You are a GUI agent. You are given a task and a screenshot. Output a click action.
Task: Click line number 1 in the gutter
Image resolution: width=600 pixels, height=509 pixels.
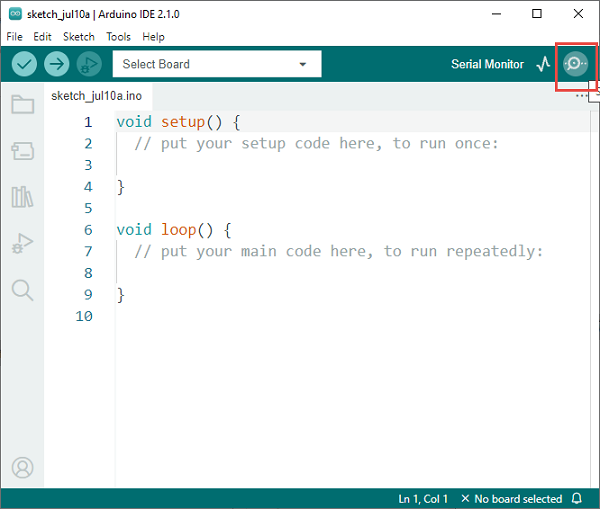[88, 122]
